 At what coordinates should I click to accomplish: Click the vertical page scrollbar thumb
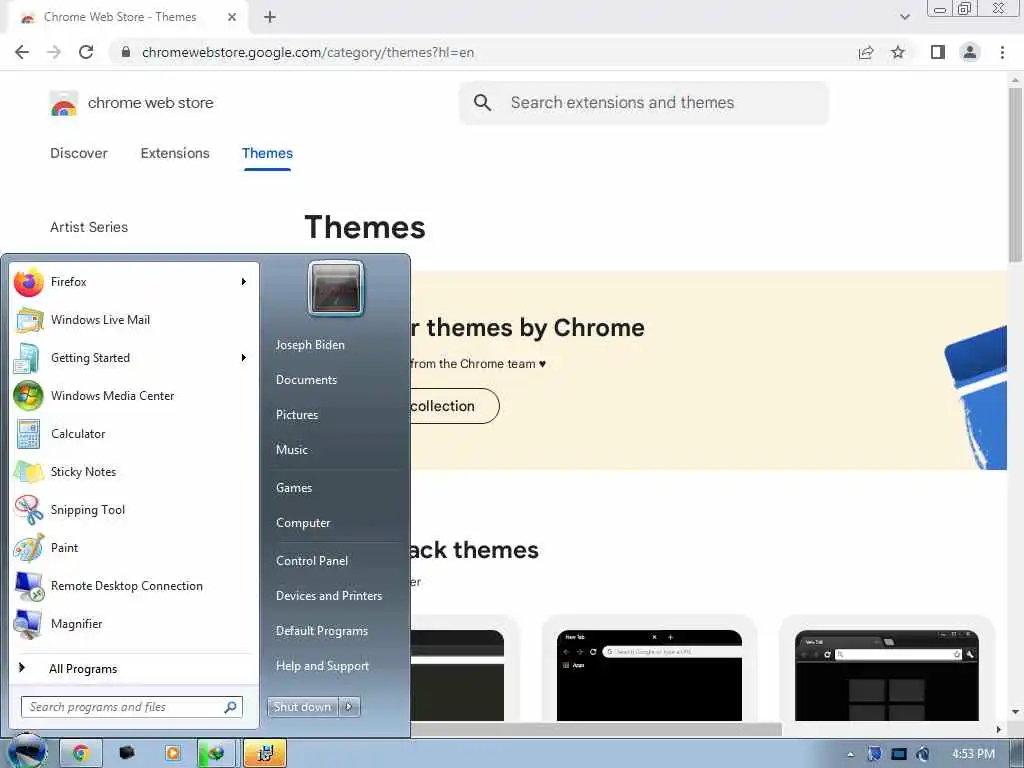click(1015, 175)
